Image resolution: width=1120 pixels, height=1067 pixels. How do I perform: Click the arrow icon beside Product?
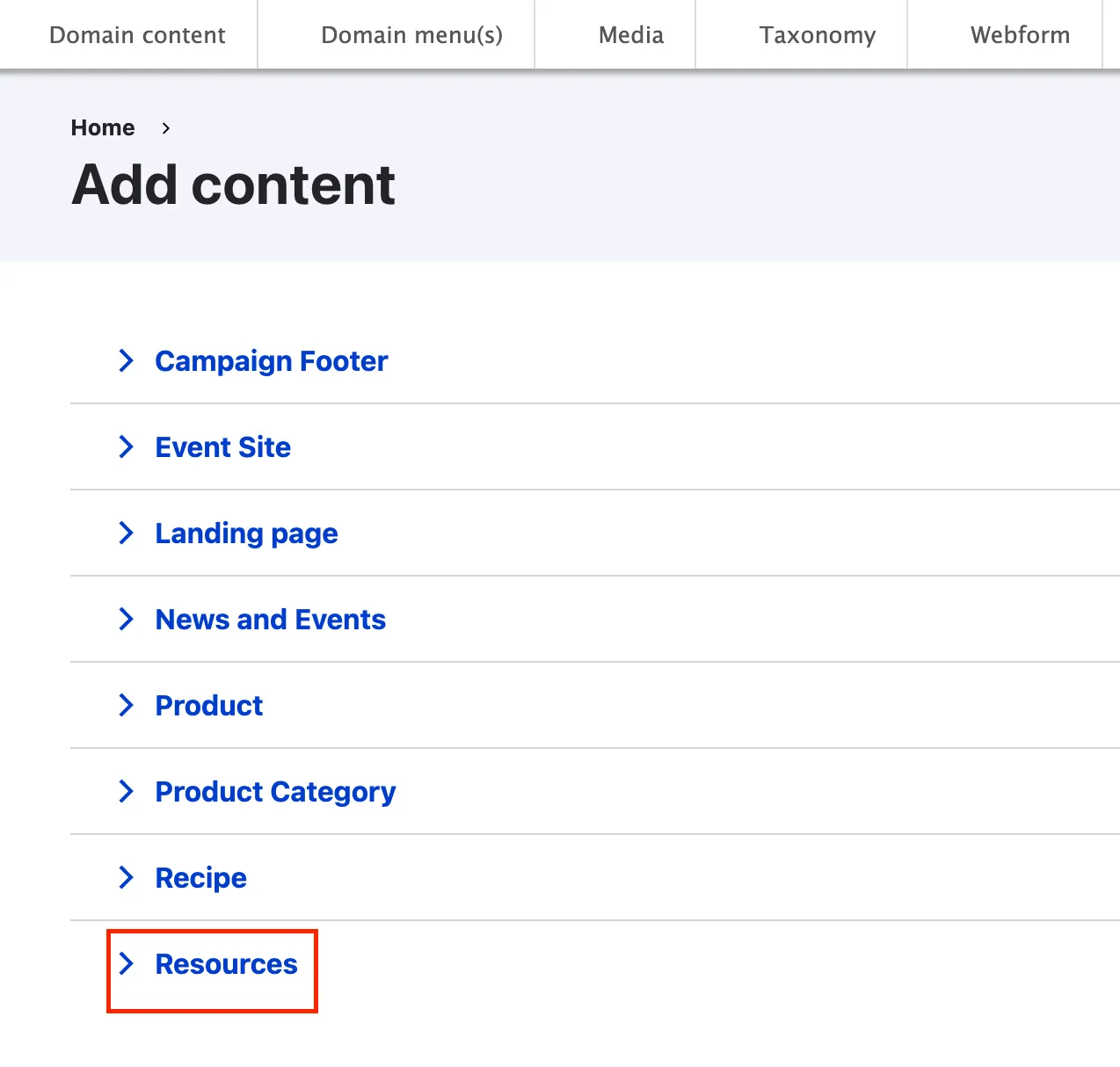tap(127, 705)
